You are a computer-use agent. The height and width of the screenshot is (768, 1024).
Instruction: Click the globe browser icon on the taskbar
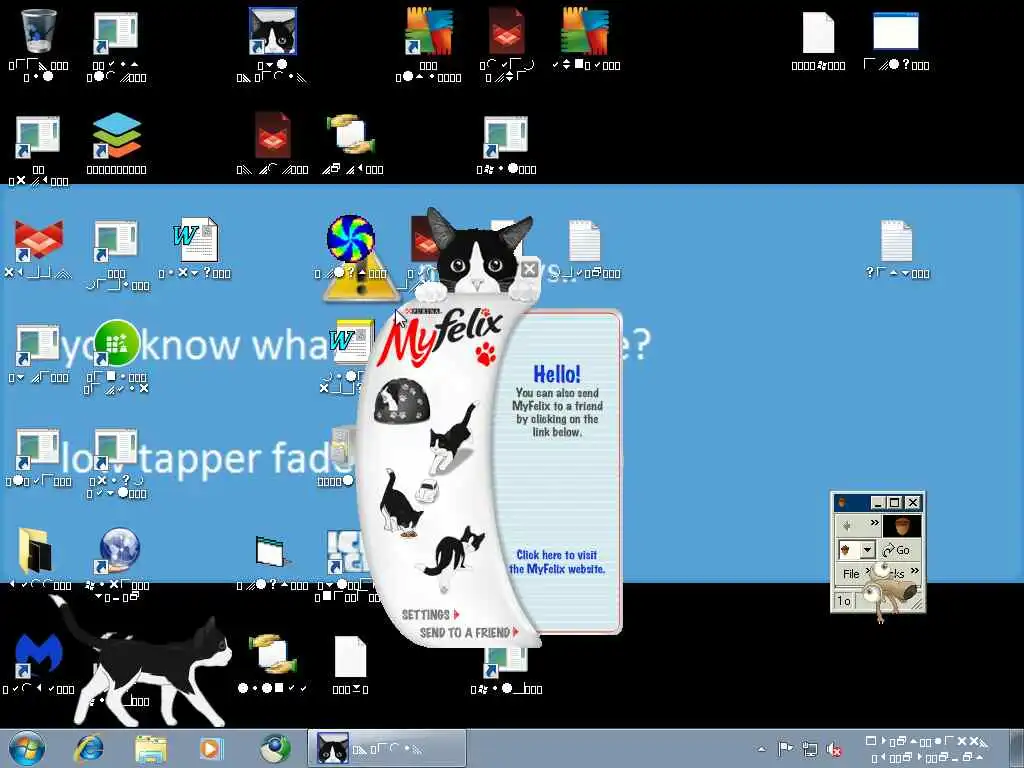(275, 748)
